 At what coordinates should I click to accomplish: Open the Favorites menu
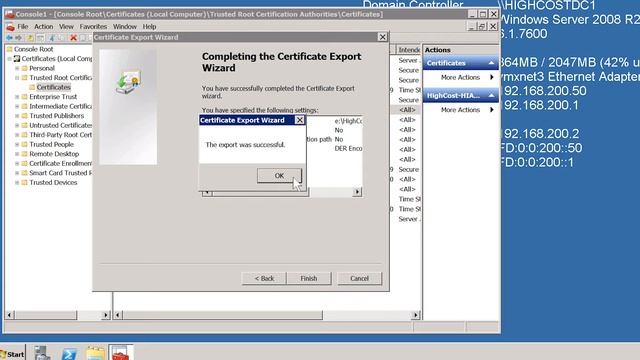pos(93,27)
